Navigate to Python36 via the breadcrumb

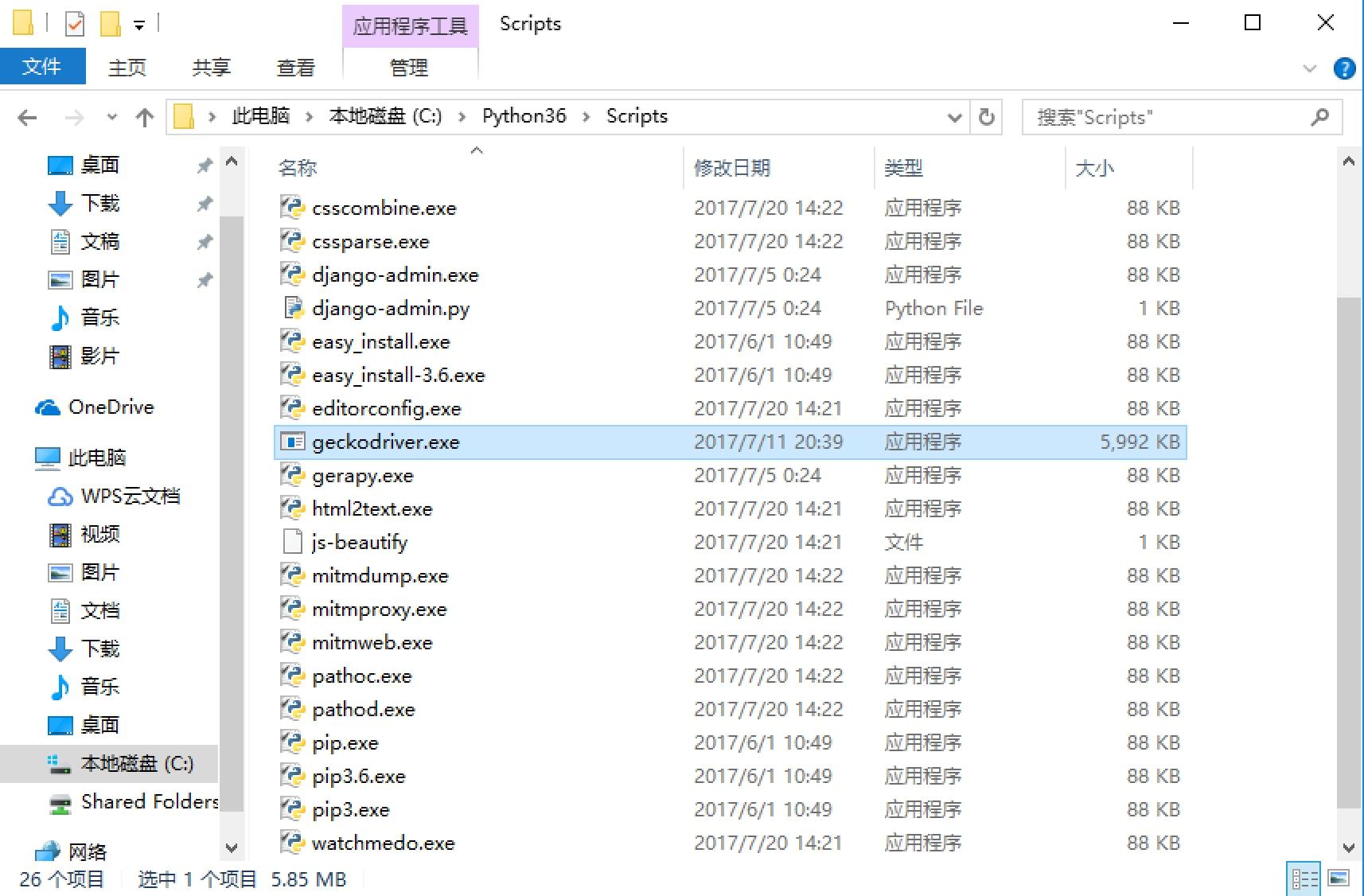coord(523,116)
